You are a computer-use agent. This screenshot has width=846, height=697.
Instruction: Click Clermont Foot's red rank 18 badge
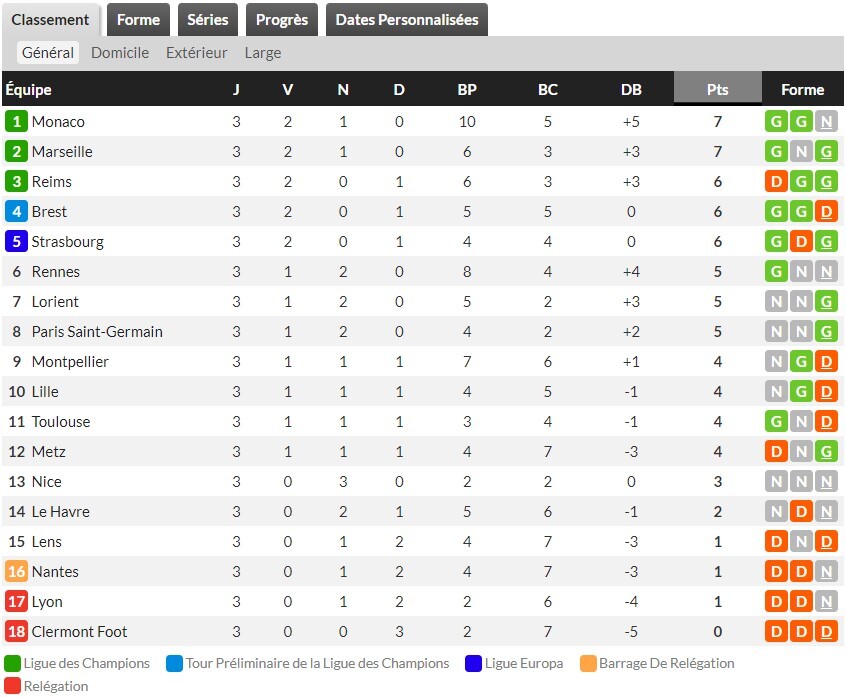pyautogui.click(x=16, y=632)
